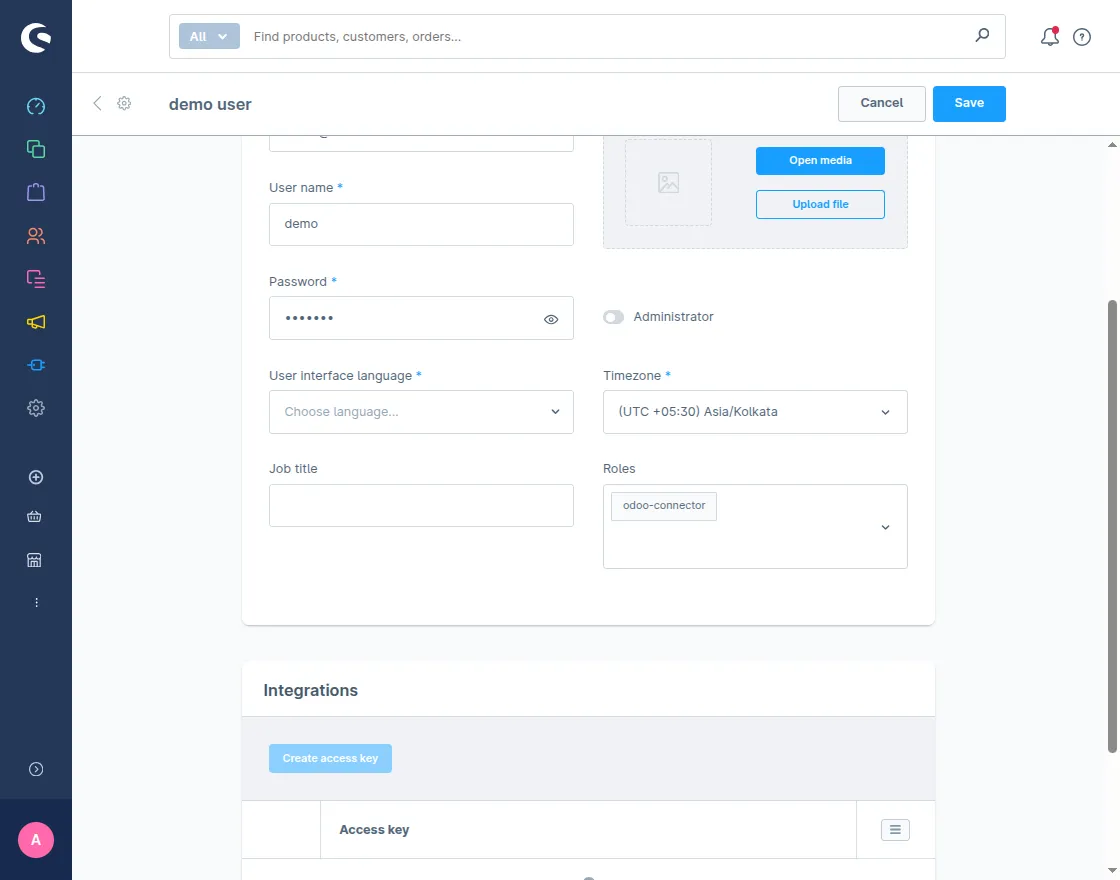
Task: Click the settings gear beside page title
Action: (124, 104)
